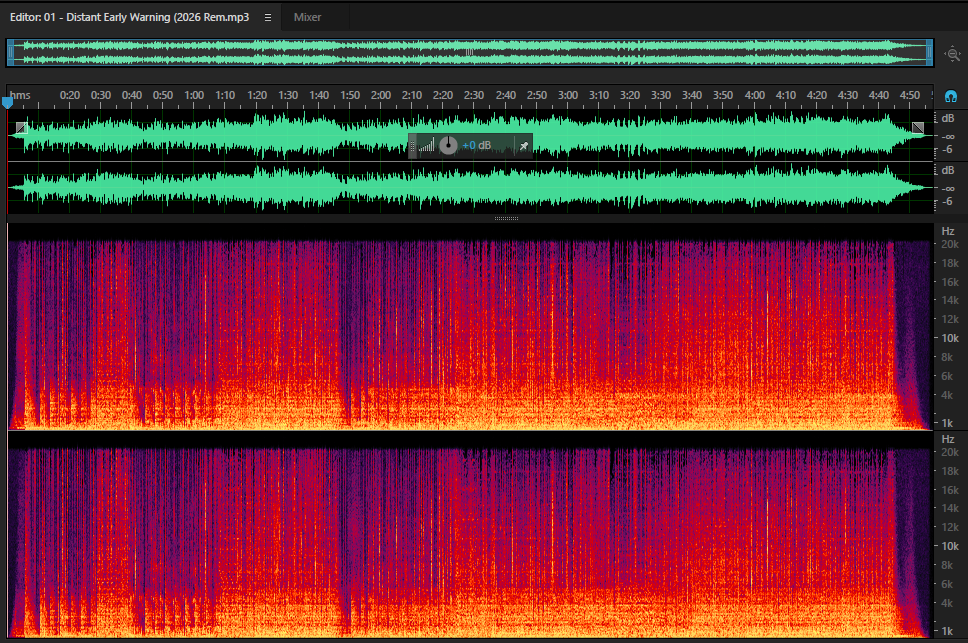Screen dimensions: 968x643
Task: Click the volume bars icon in the HUD
Action: point(427,145)
